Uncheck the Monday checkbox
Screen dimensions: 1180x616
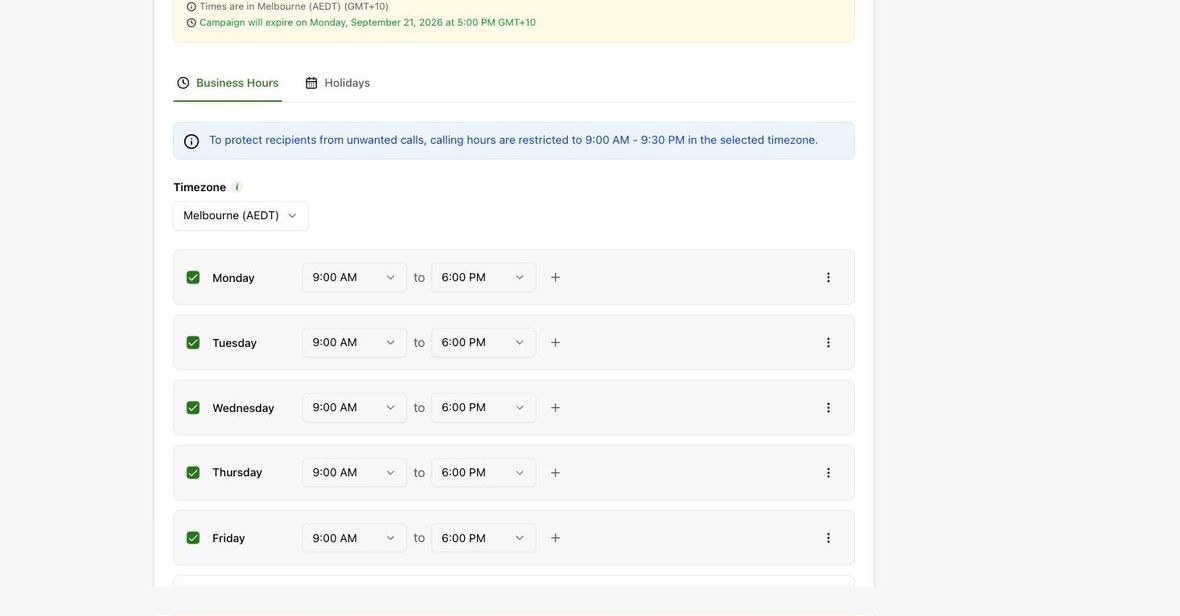click(193, 278)
